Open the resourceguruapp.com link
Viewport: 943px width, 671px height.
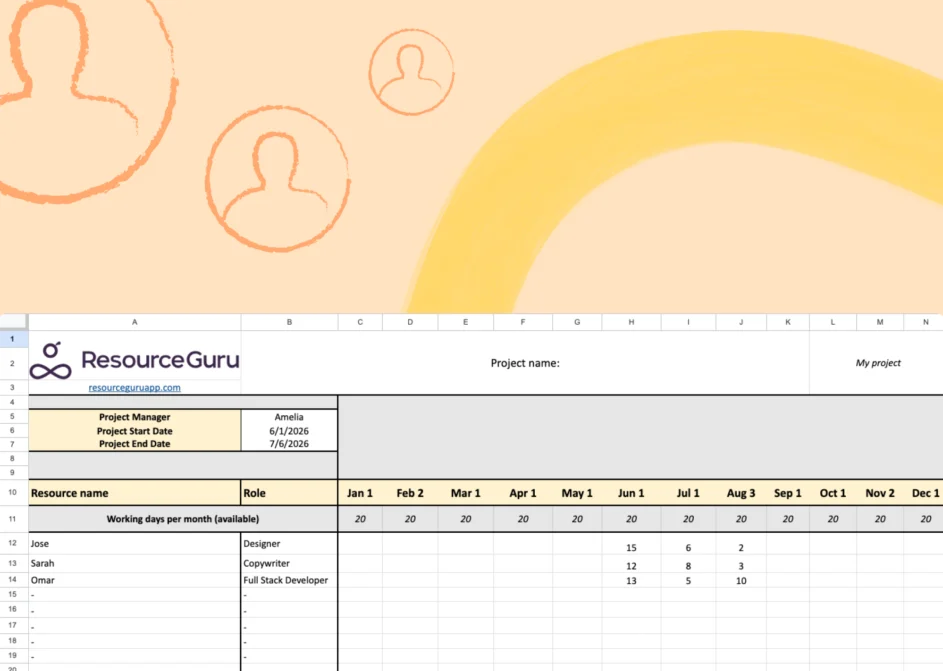(x=135, y=388)
